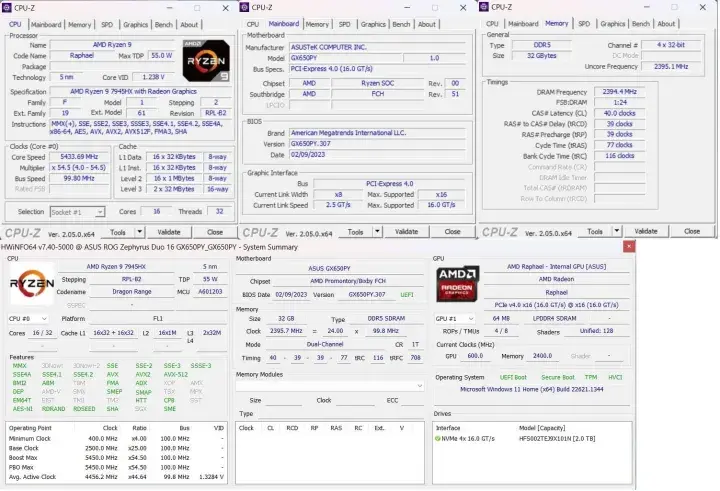Image resolution: width=720 pixels, height=491 pixels.
Task: Click Validate in first CPU-Z window
Action: point(169,232)
